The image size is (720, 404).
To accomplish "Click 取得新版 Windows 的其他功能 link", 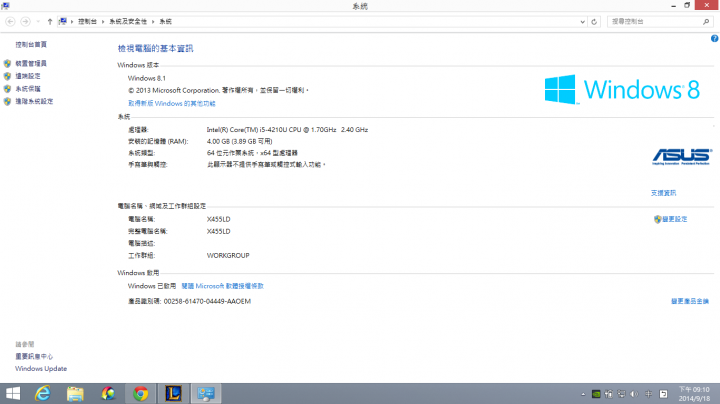I will pyautogui.click(x=172, y=104).
